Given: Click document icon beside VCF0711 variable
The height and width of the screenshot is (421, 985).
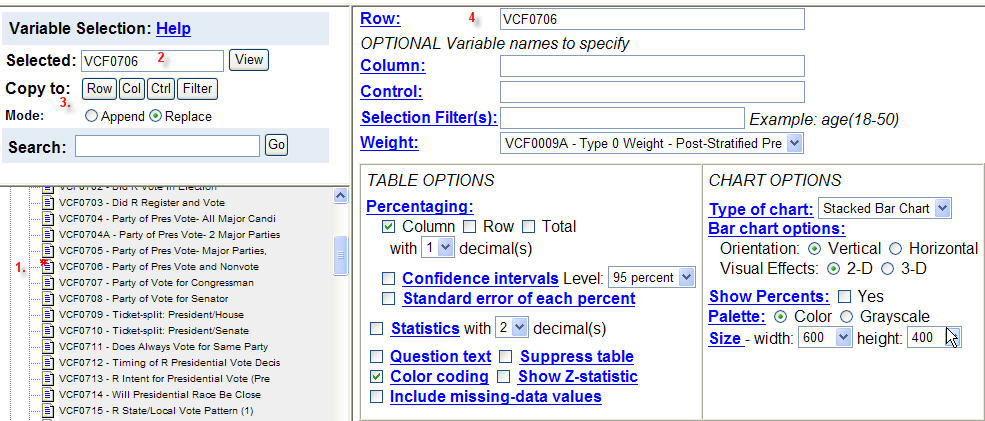Looking at the screenshot, I should 48,346.
